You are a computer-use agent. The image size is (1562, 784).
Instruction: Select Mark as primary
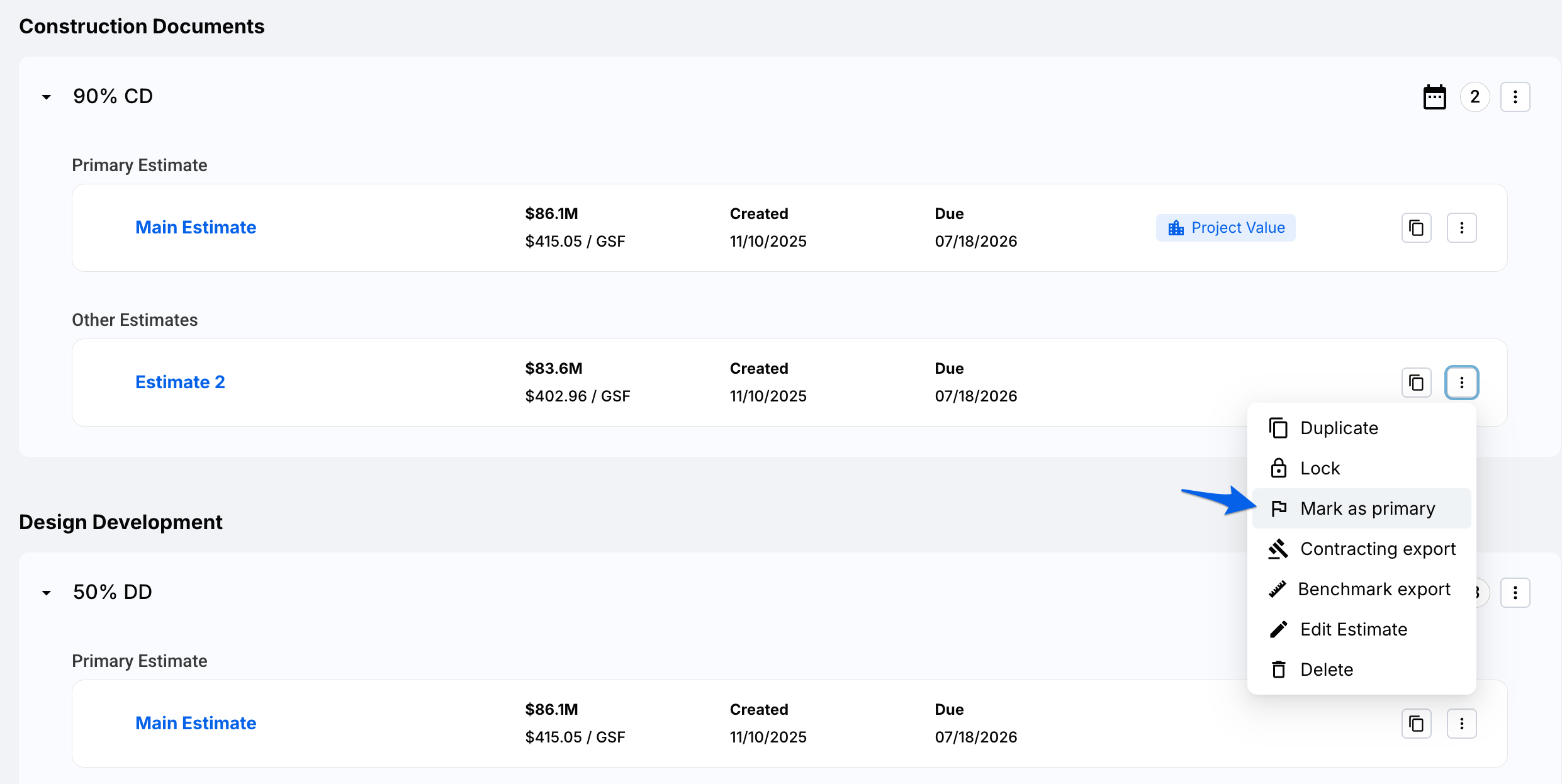[x=1367, y=508]
